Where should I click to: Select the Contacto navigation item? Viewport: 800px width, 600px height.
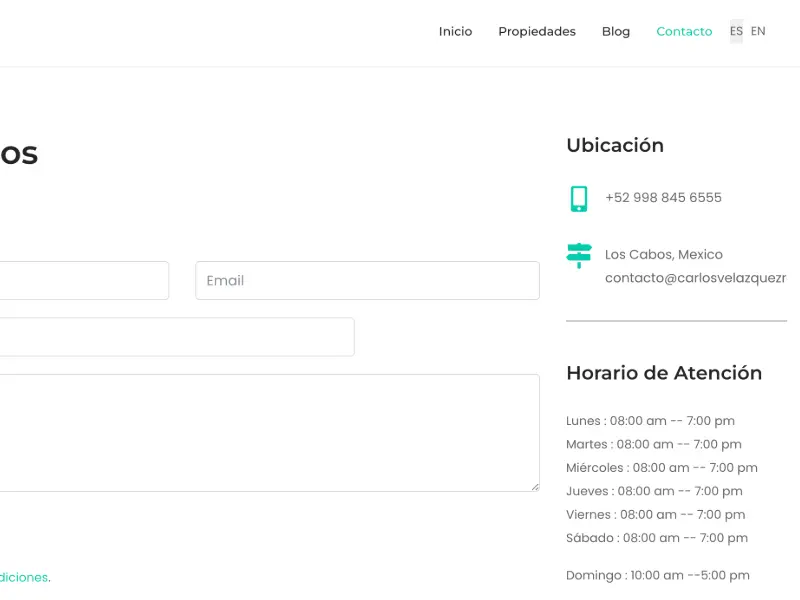(684, 32)
